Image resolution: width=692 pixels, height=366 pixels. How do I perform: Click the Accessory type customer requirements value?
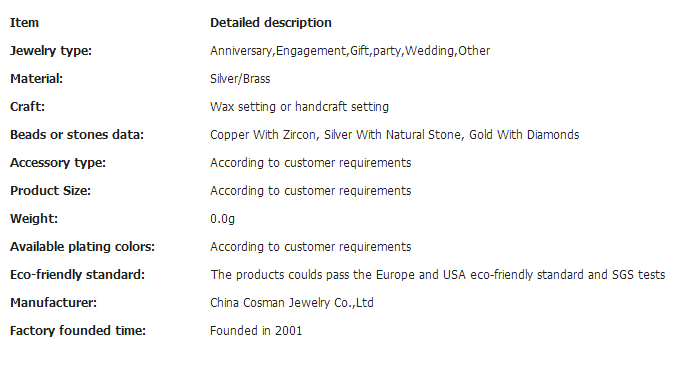click(x=311, y=162)
